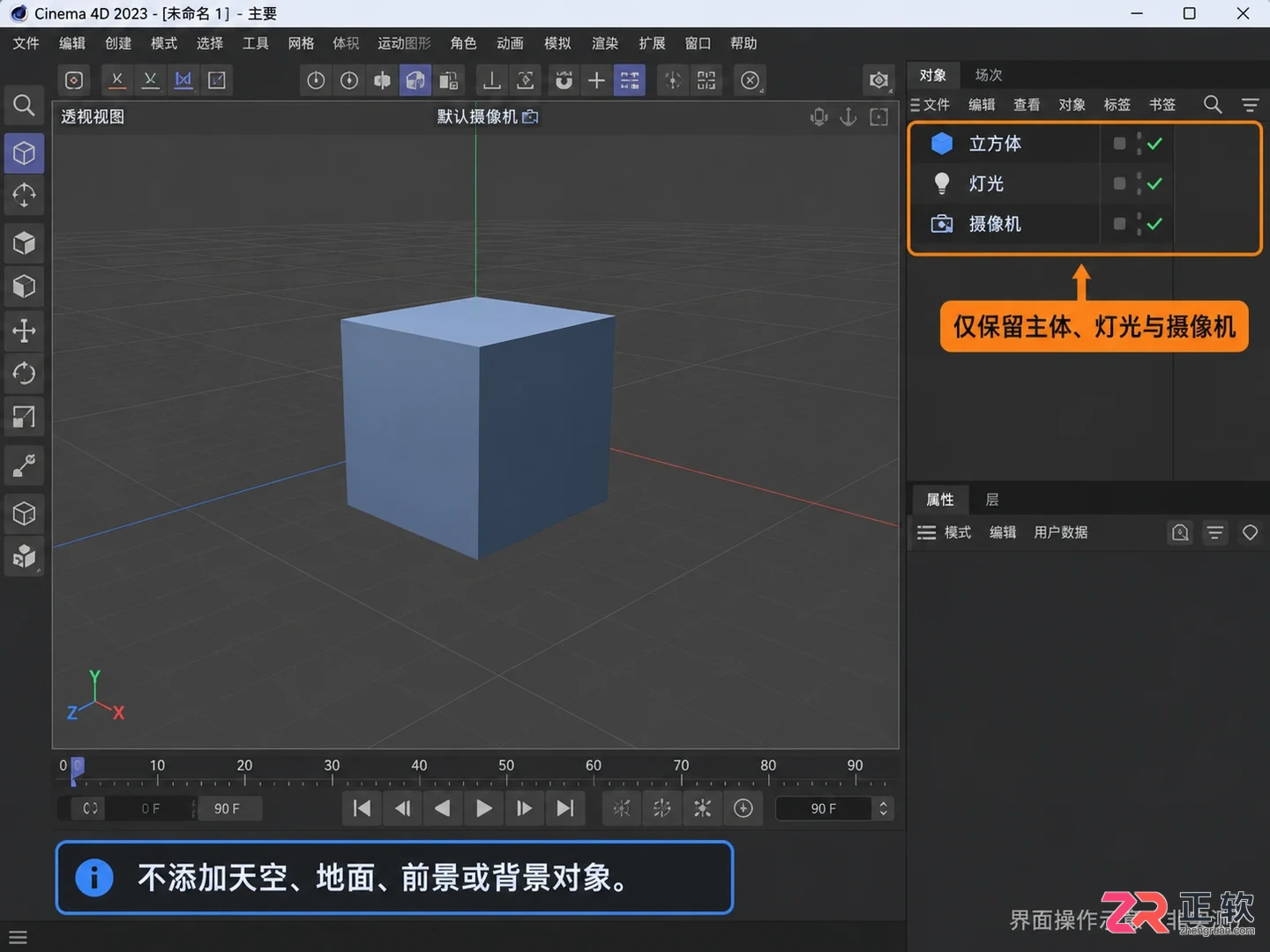
Task: Toggle the Y axis lock icon
Action: pyautogui.click(x=150, y=80)
